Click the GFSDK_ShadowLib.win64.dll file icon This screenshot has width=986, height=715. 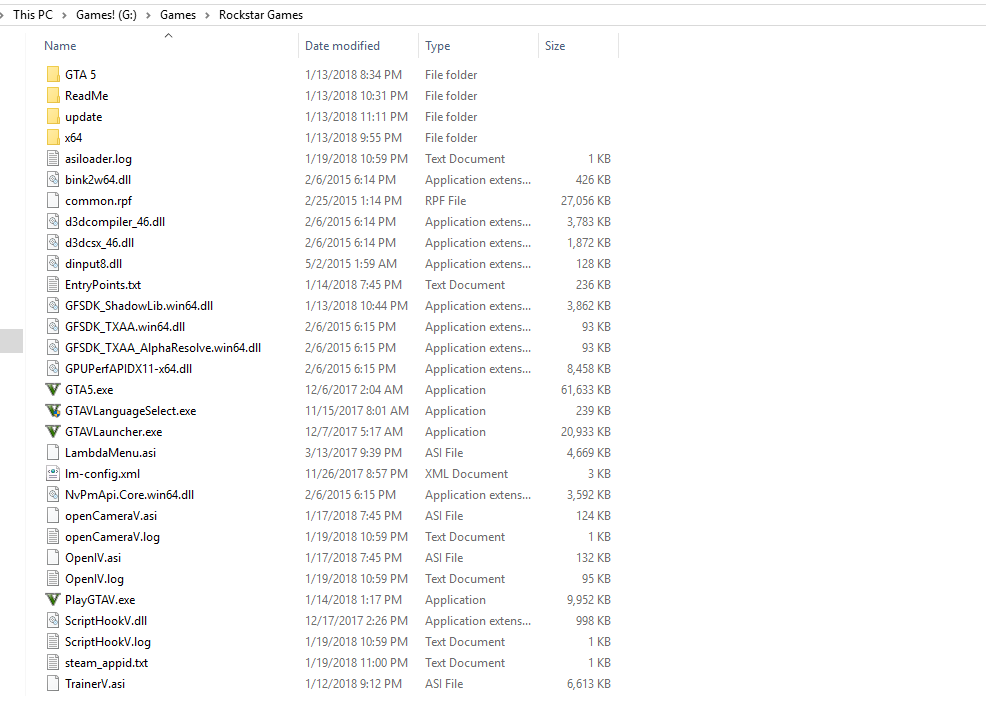[53, 306]
